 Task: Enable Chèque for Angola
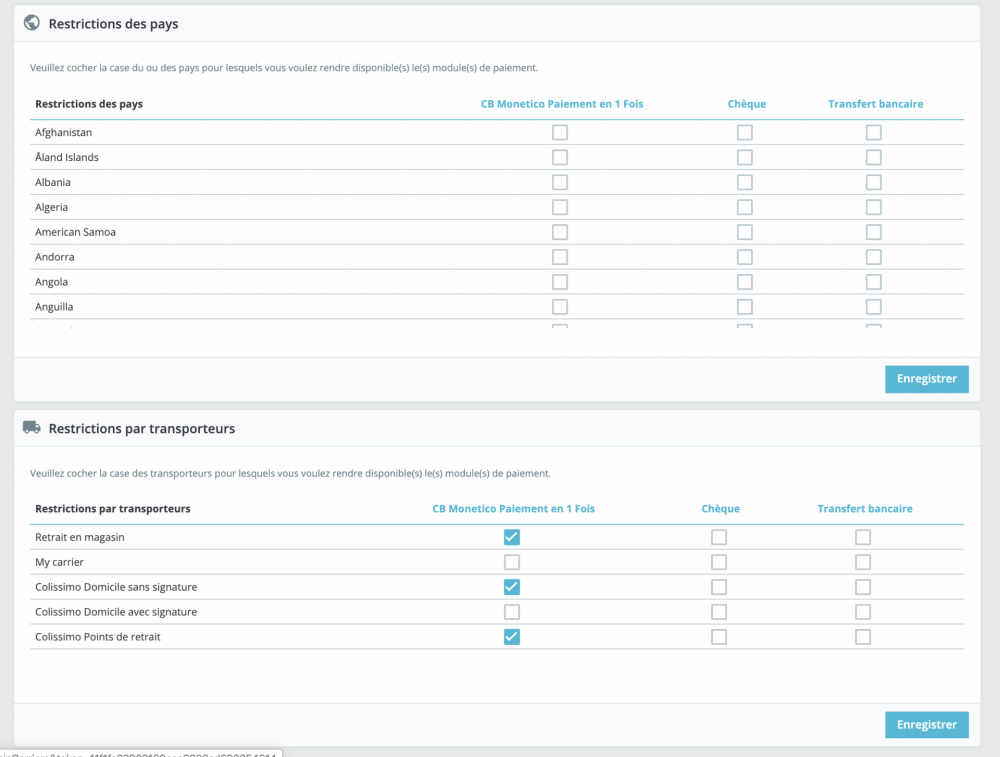745,282
